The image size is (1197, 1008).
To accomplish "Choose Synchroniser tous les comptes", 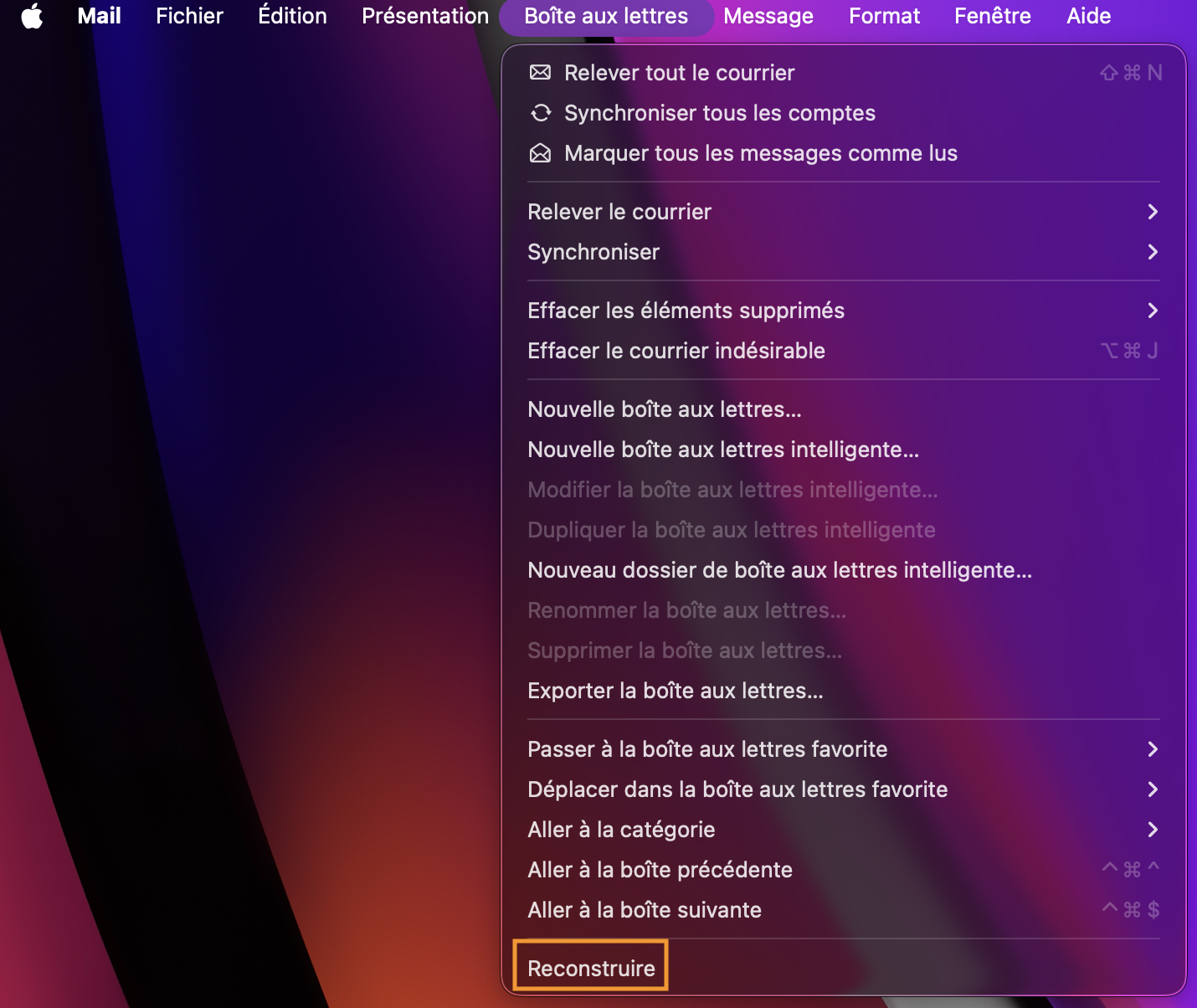I will tap(844, 113).
